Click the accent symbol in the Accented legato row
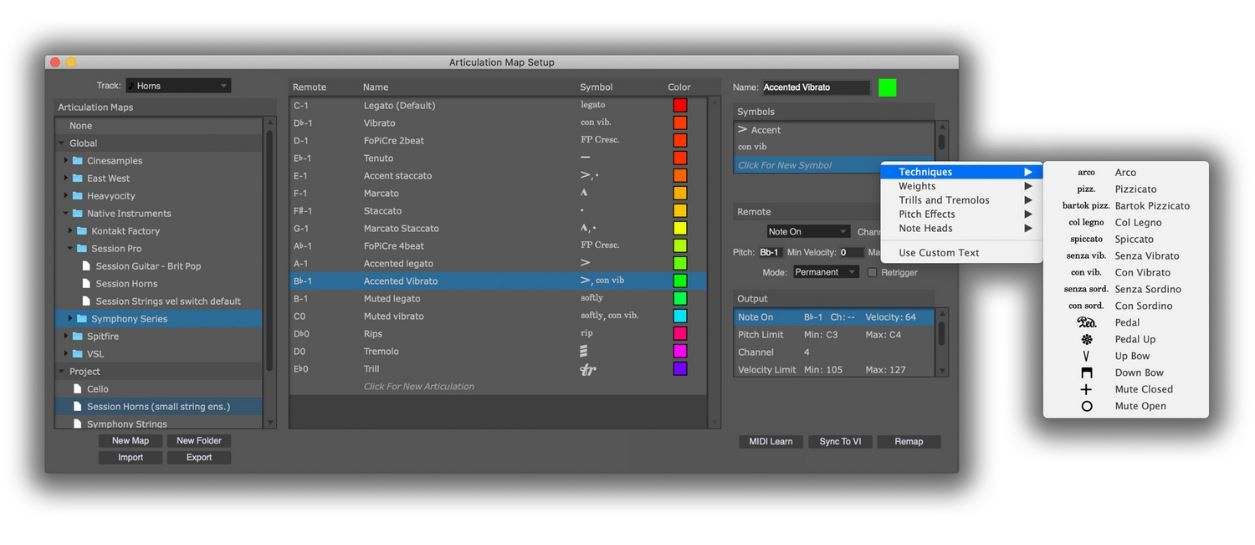This screenshot has width=1255, height=545. tap(586, 263)
